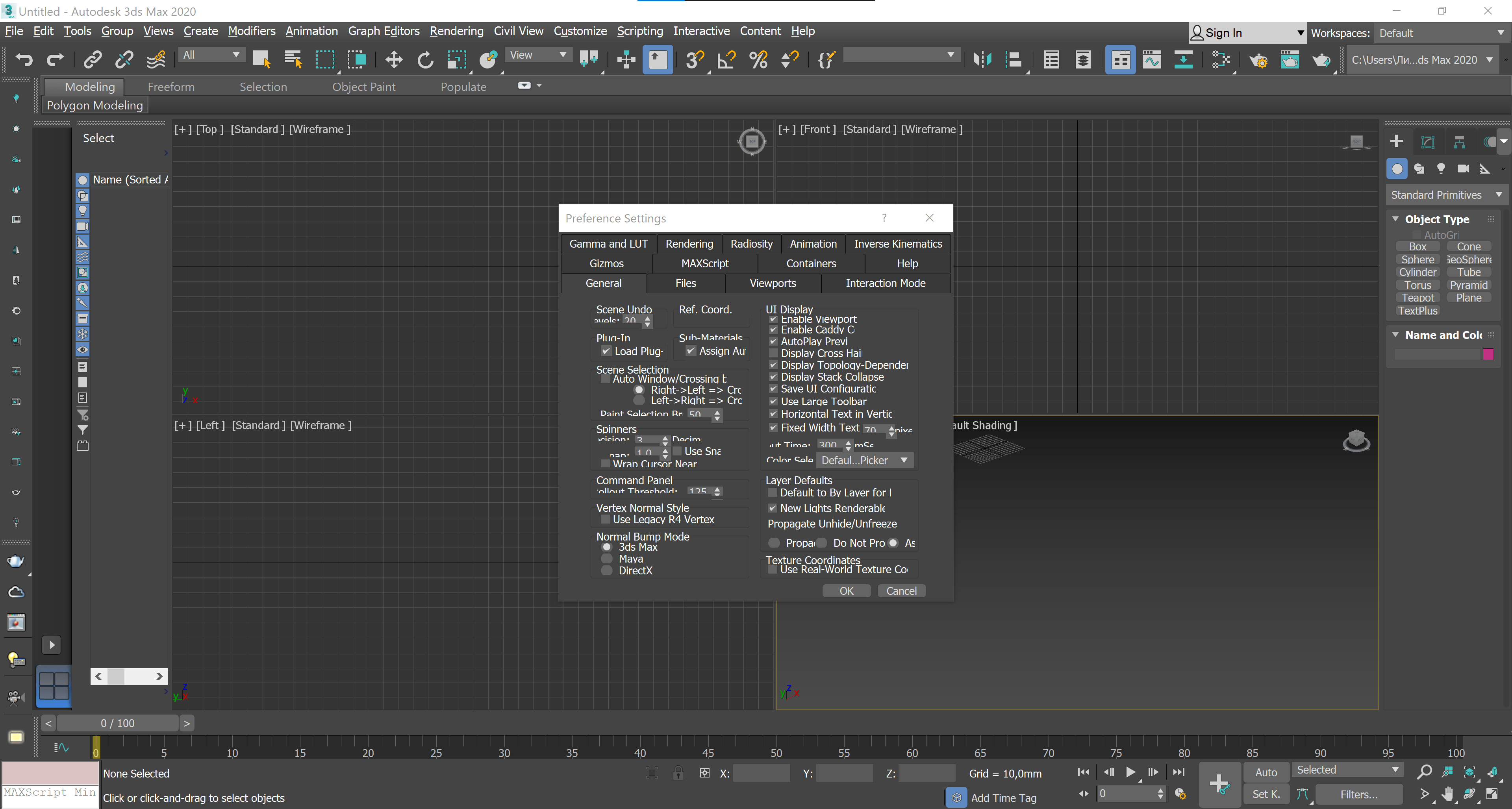Select the Move transform tool

tap(393, 59)
